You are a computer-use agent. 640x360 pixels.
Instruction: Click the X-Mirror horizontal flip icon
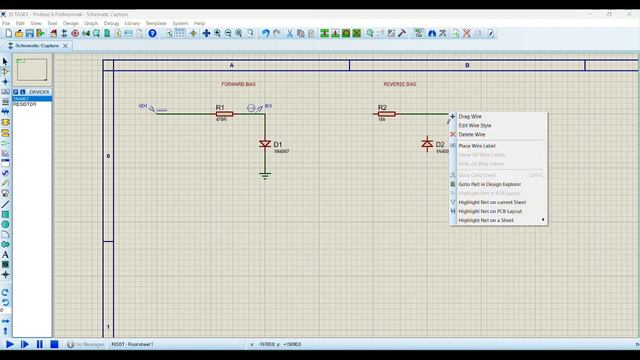click(x=5, y=321)
